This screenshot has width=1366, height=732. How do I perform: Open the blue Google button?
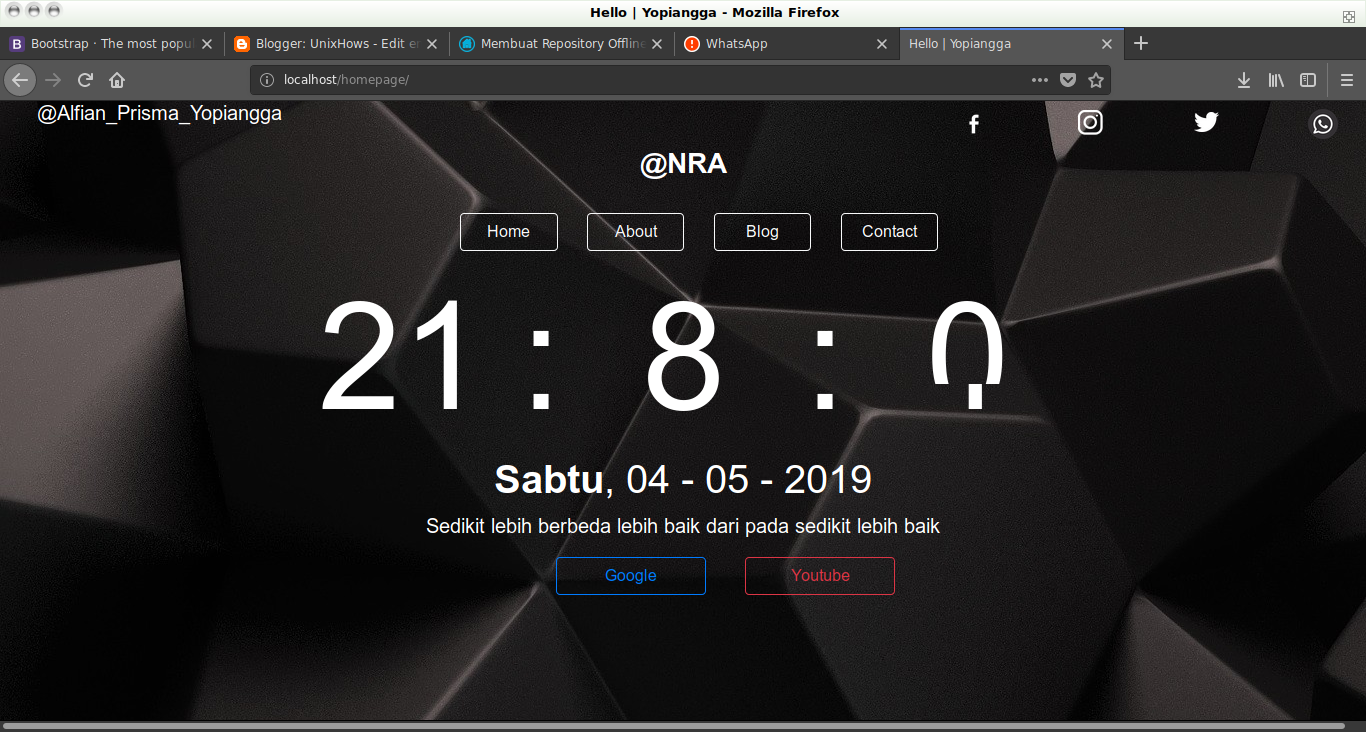click(x=631, y=576)
